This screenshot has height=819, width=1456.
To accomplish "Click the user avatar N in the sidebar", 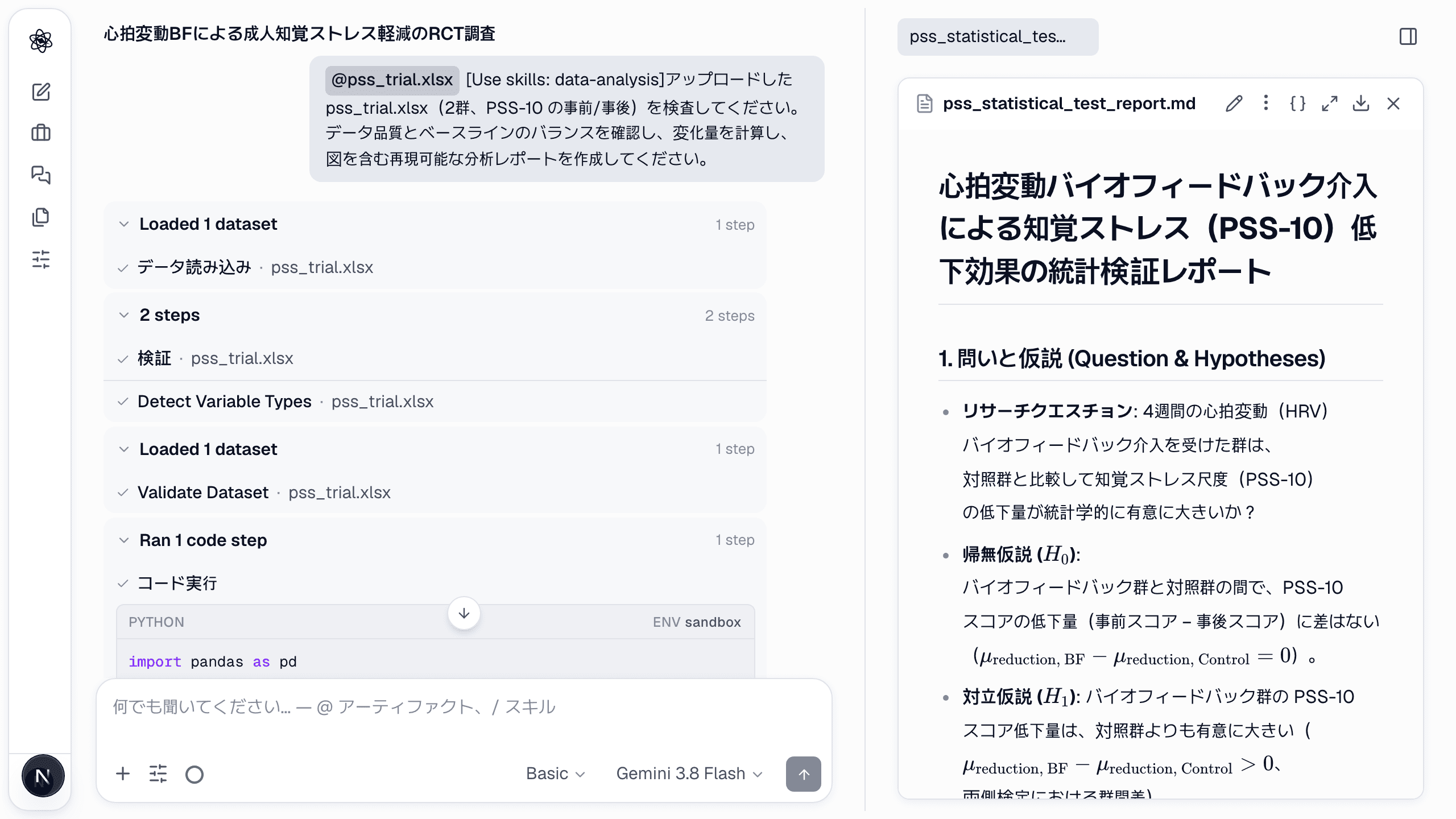I will point(43,776).
